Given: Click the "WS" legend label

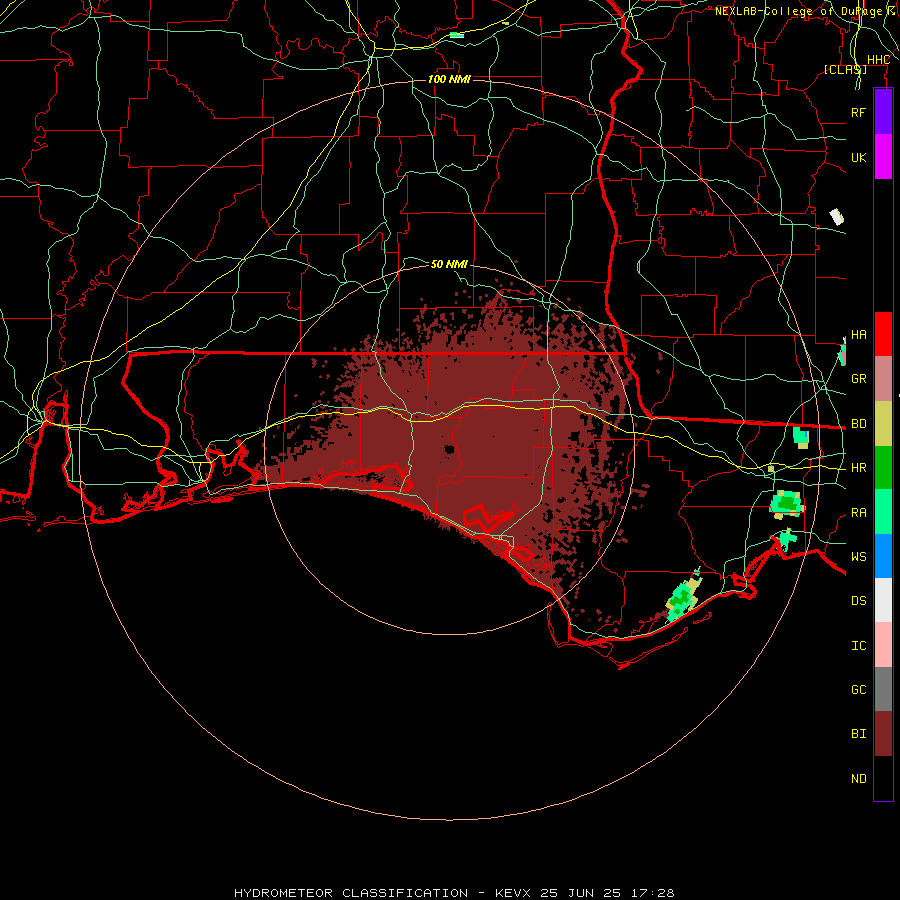Looking at the screenshot, I should click(x=858, y=557).
